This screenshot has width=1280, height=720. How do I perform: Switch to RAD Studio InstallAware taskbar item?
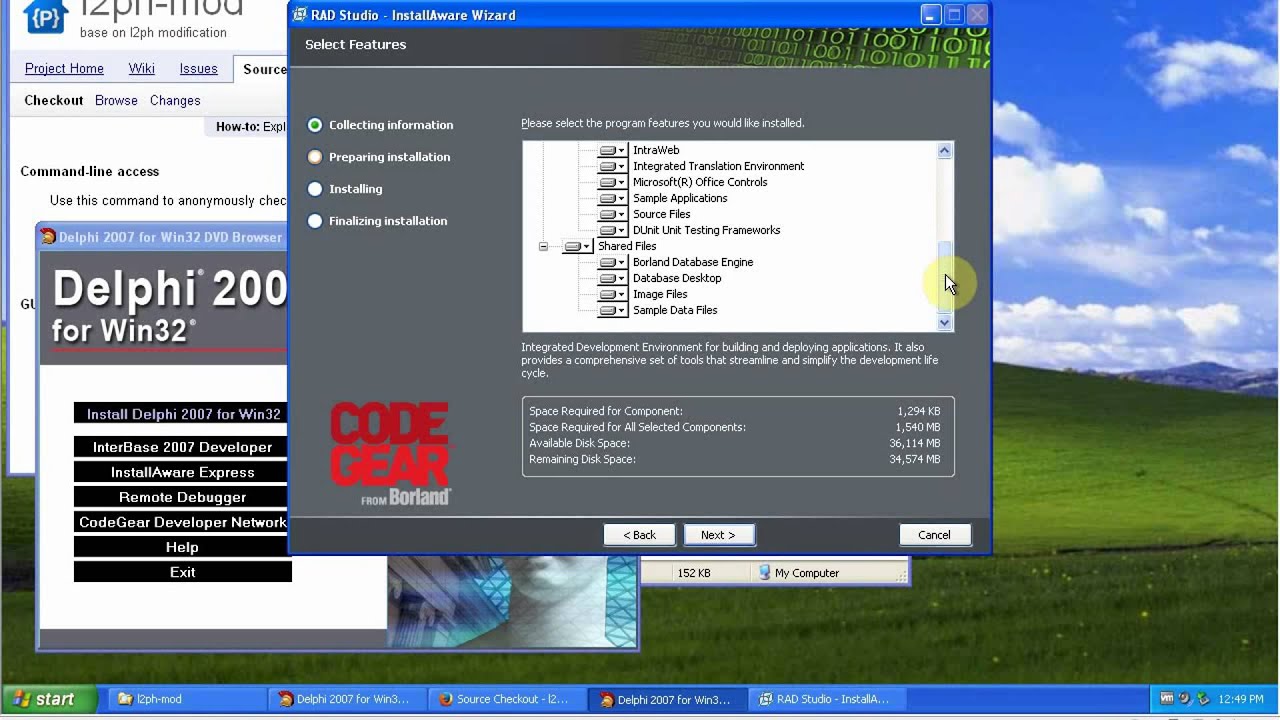click(x=828, y=699)
